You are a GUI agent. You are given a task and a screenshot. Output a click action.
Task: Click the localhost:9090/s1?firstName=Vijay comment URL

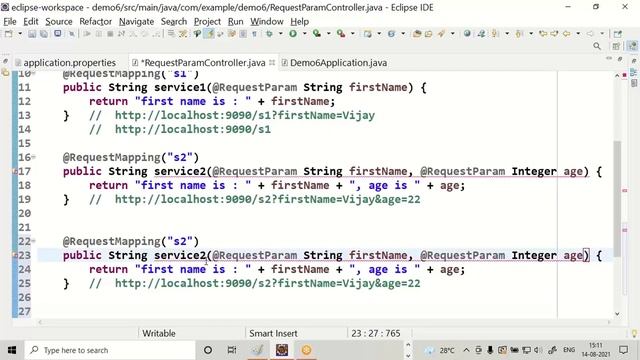click(x=244, y=116)
